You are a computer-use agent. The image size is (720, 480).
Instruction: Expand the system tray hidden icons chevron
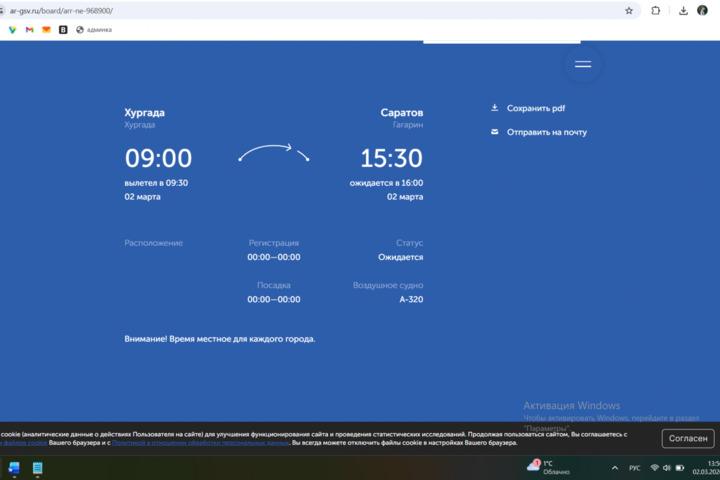pos(614,468)
